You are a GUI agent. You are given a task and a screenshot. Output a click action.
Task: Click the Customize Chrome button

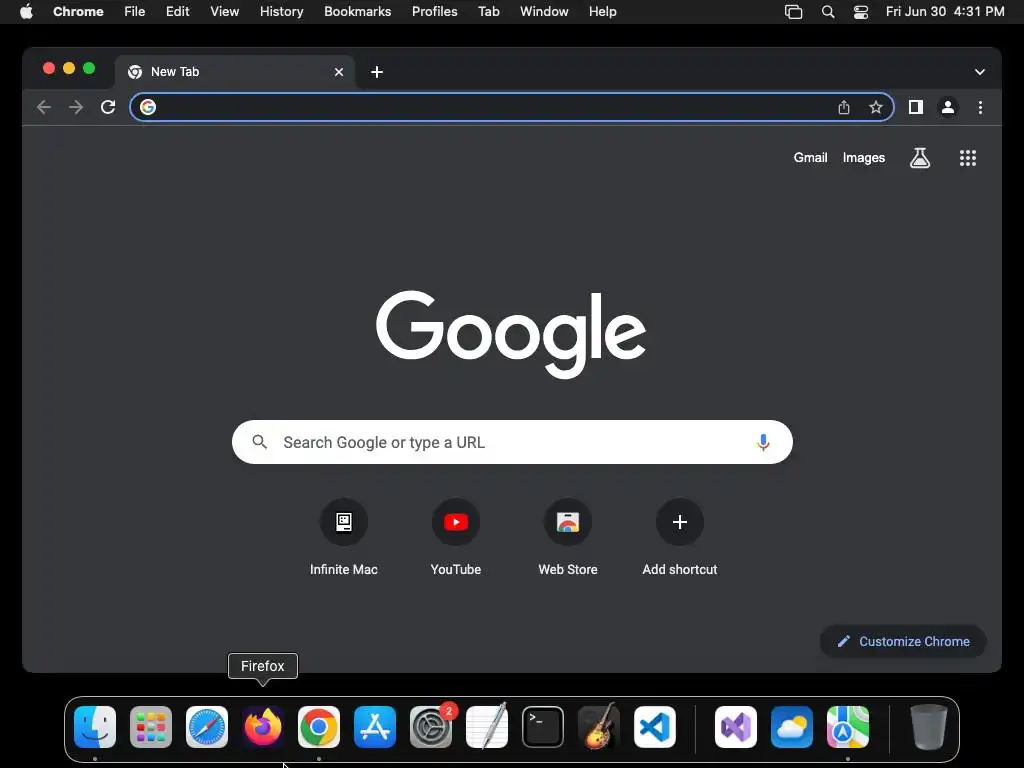[903, 641]
